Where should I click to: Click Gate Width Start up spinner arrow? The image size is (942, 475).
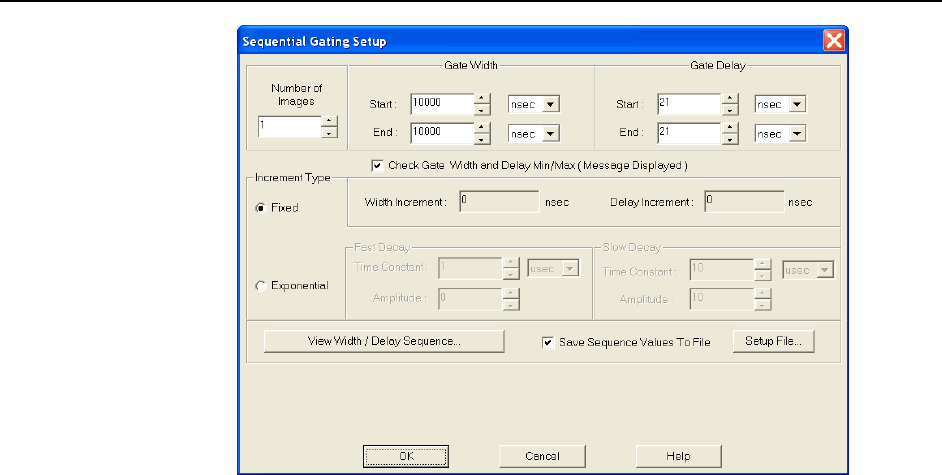tap(482, 99)
